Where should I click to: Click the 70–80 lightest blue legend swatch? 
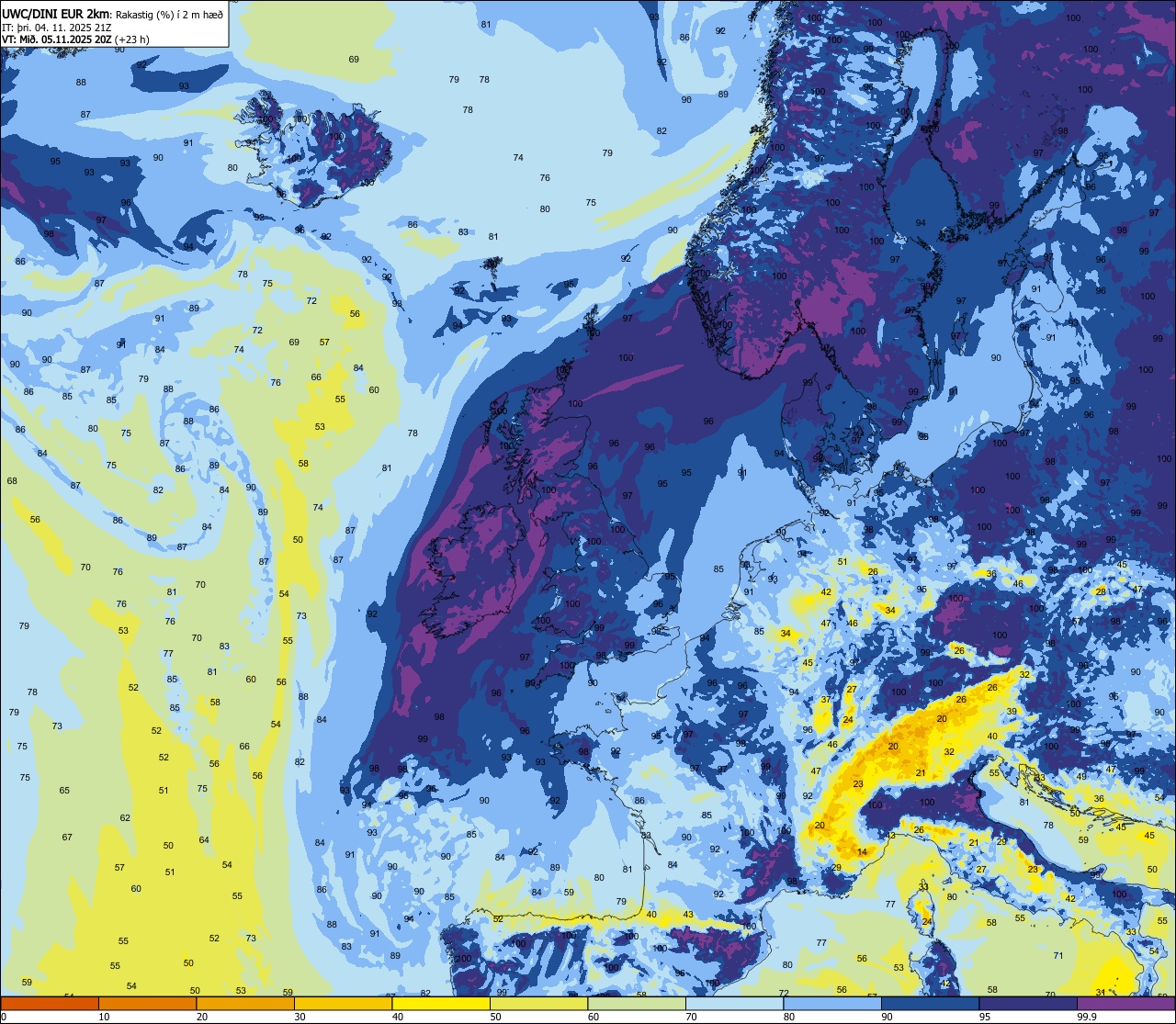pyautogui.click(x=734, y=1003)
